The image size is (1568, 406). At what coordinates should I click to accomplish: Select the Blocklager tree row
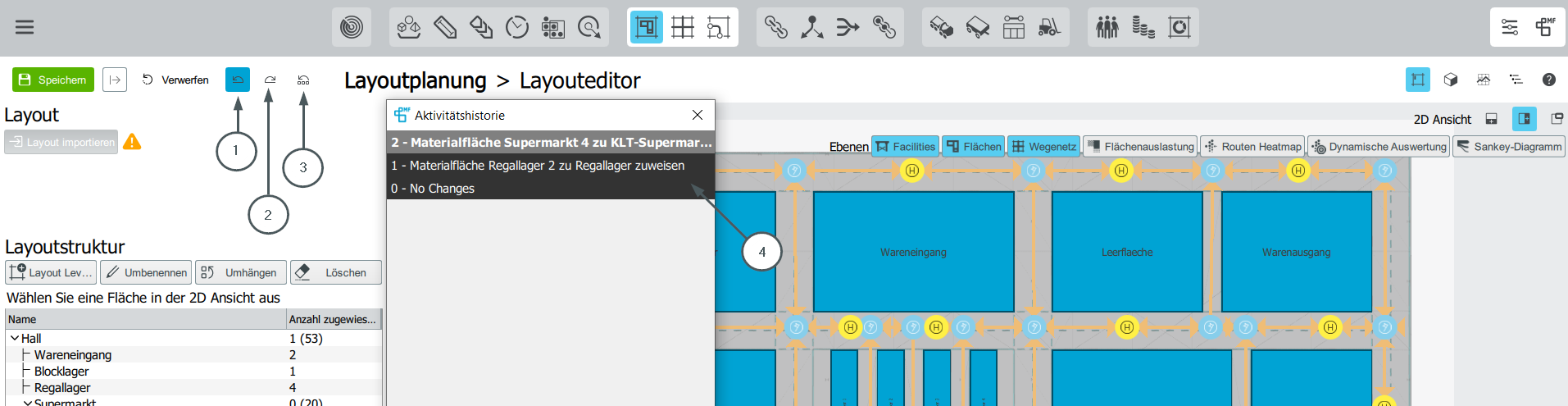click(x=193, y=371)
